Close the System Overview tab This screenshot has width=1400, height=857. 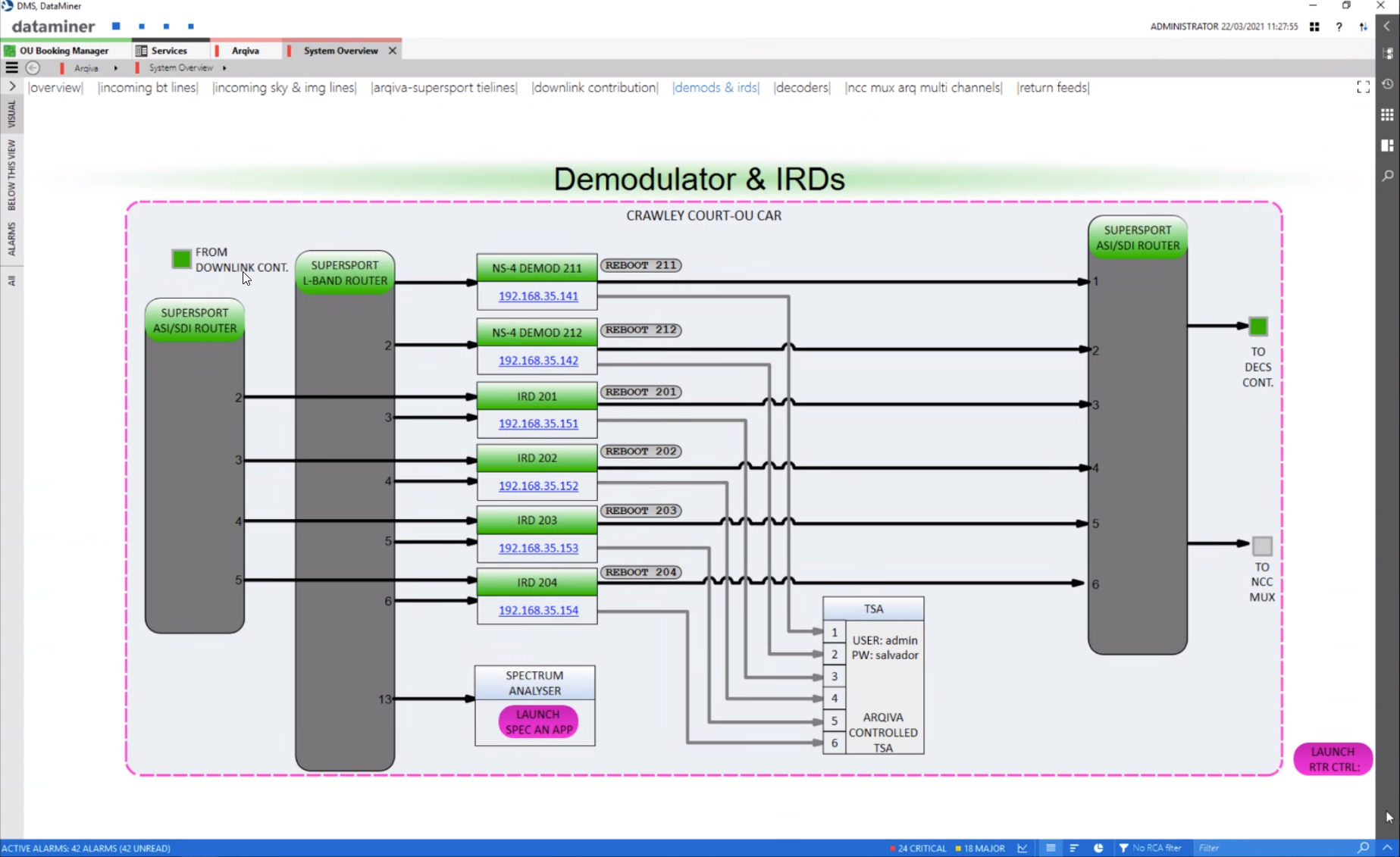pos(393,51)
